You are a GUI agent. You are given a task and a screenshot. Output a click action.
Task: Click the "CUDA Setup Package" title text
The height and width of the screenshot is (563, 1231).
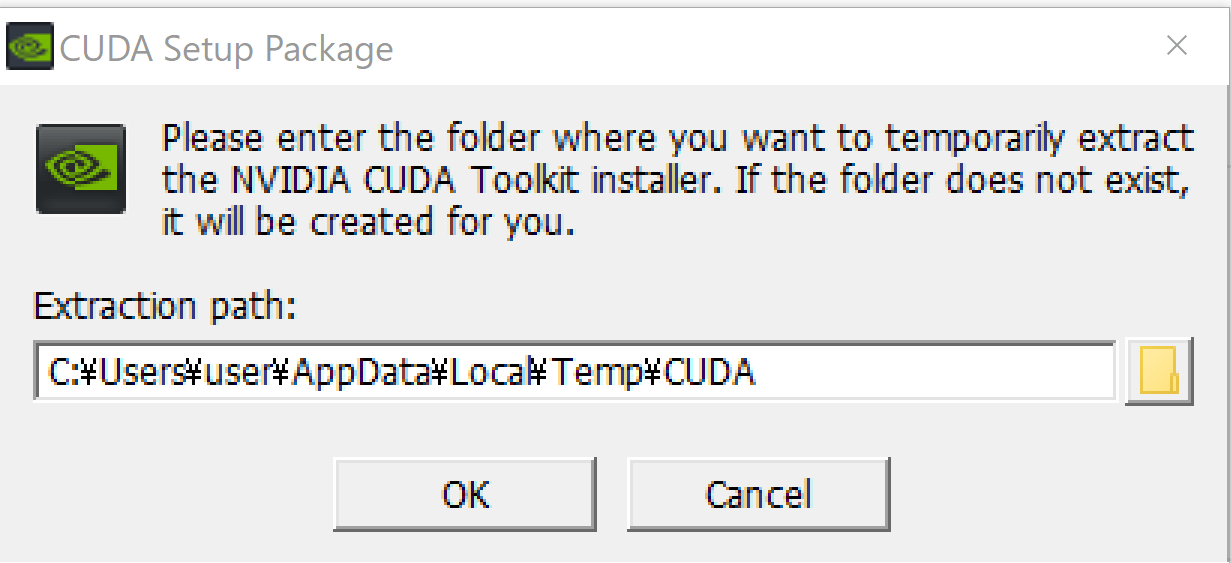[x=227, y=48]
